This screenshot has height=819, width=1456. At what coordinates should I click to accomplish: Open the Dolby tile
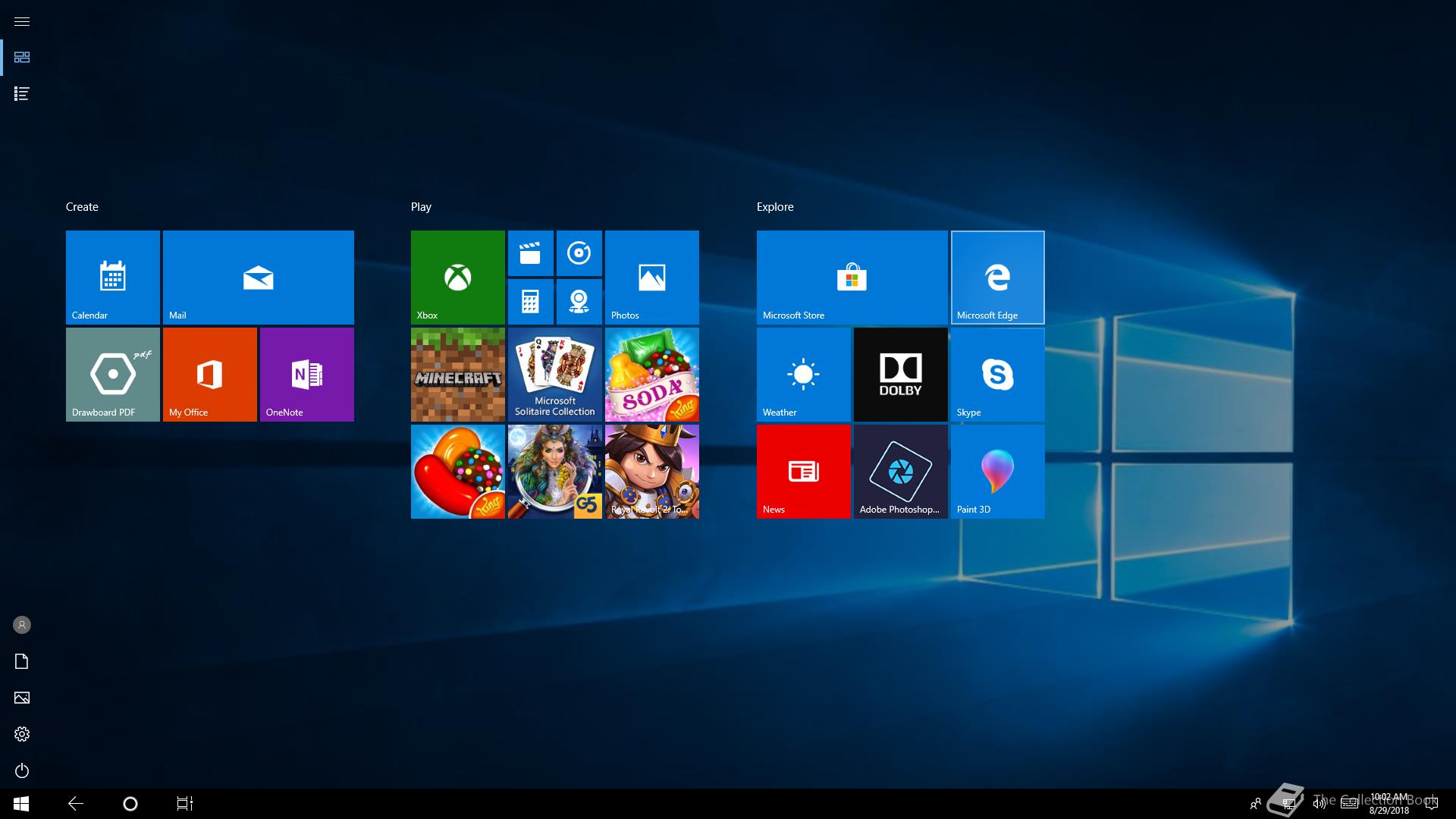pyautogui.click(x=901, y=375)
